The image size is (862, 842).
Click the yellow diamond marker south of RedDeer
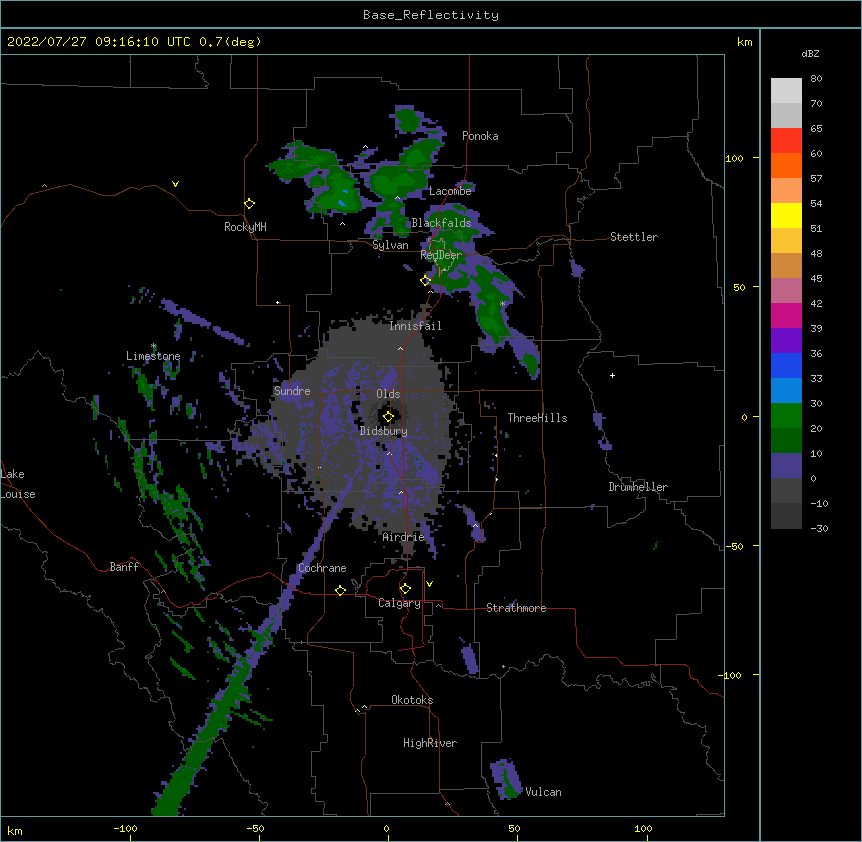426,280
